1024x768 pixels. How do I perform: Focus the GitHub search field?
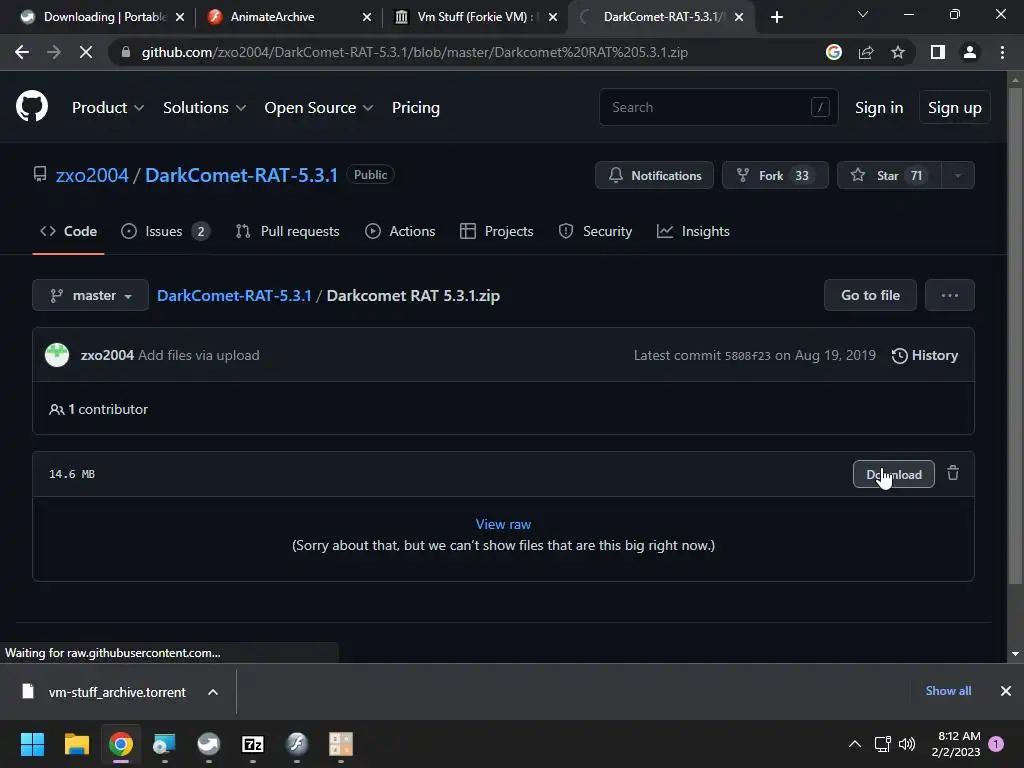pyautogui.click(x=718, y=107)
